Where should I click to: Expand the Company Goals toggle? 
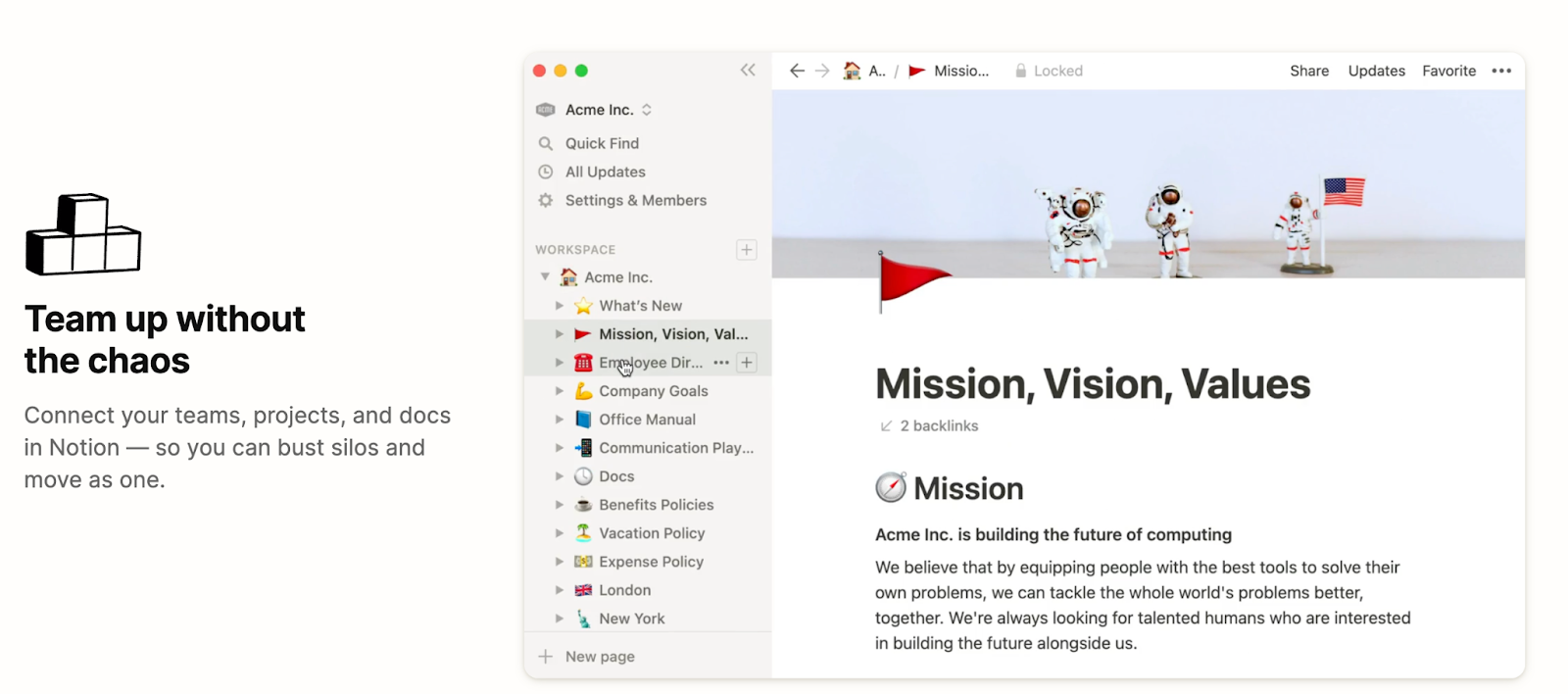[x=560, y=391]
